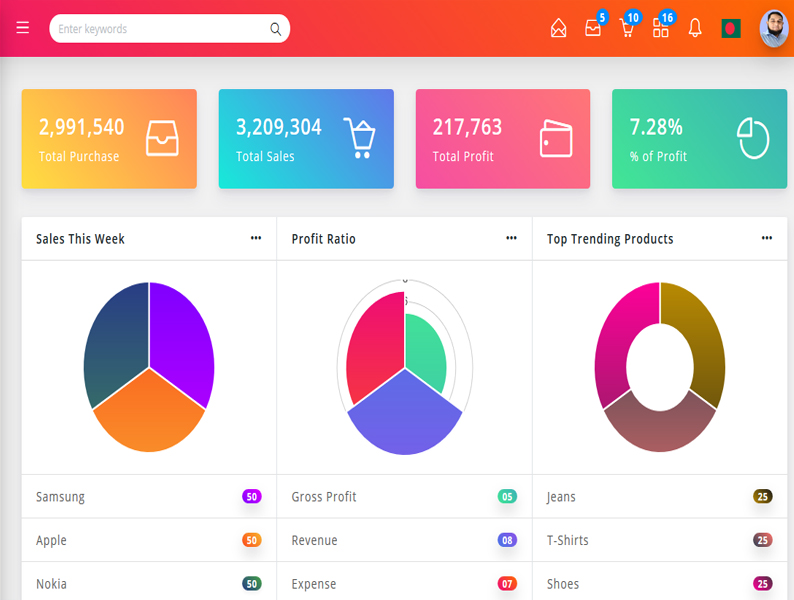Image resolution: width=794 pixels, height=600 pixels.
Task: Open the open-envelope mail icon
Action: 558,29
